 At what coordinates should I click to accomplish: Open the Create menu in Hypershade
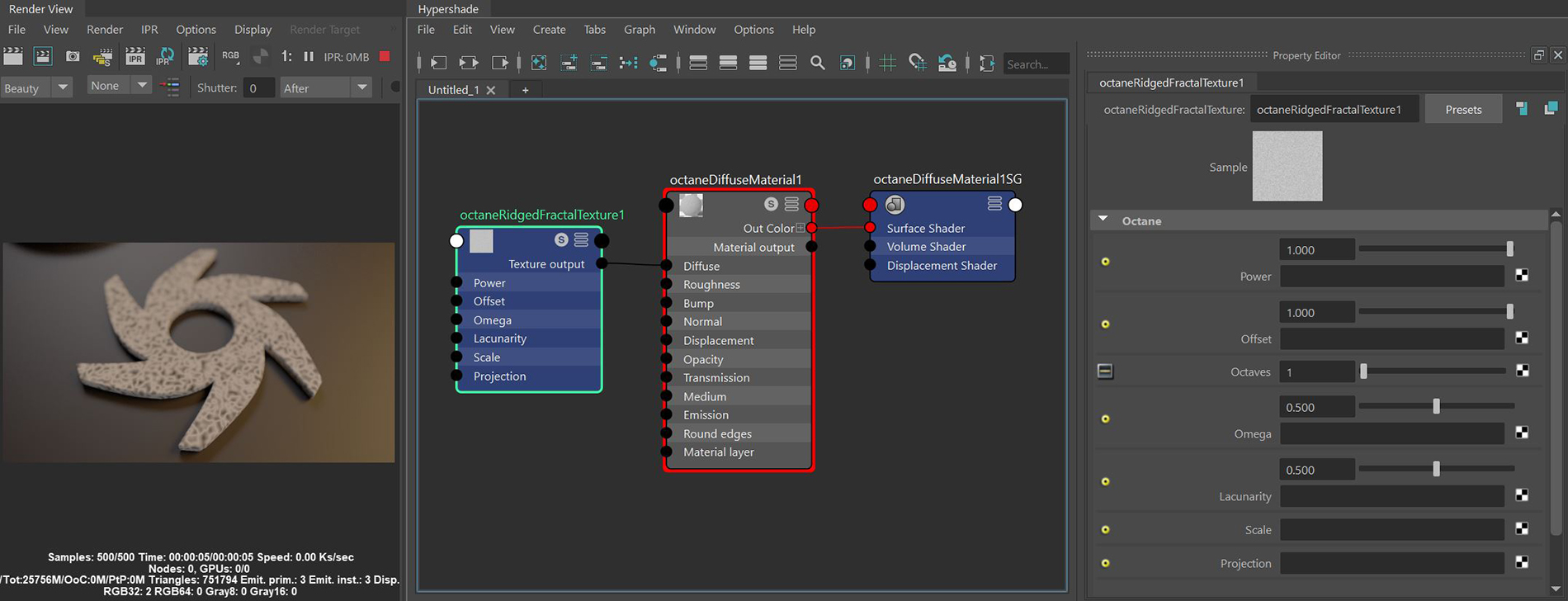pos(549,30)
